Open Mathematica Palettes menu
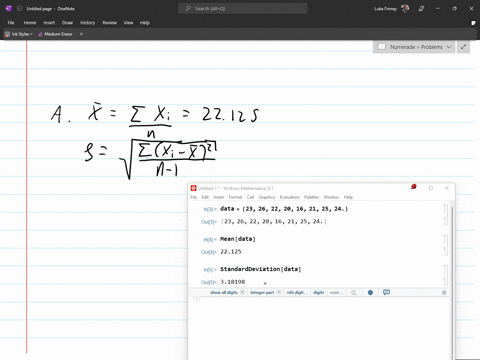The width and height of the screenshot is (480, 360). [x=311, y=197]
